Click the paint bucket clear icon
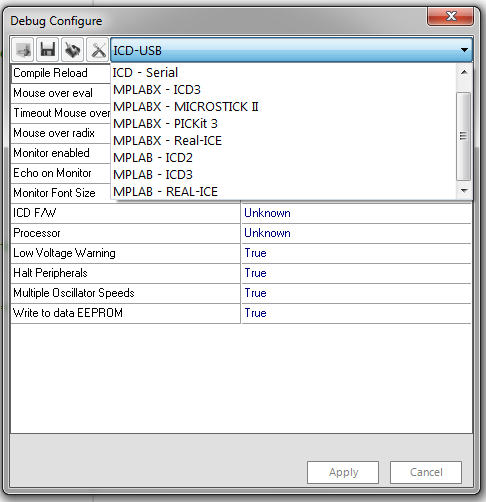486x502 pixels. pyautogui.click(x=72, y=50)
